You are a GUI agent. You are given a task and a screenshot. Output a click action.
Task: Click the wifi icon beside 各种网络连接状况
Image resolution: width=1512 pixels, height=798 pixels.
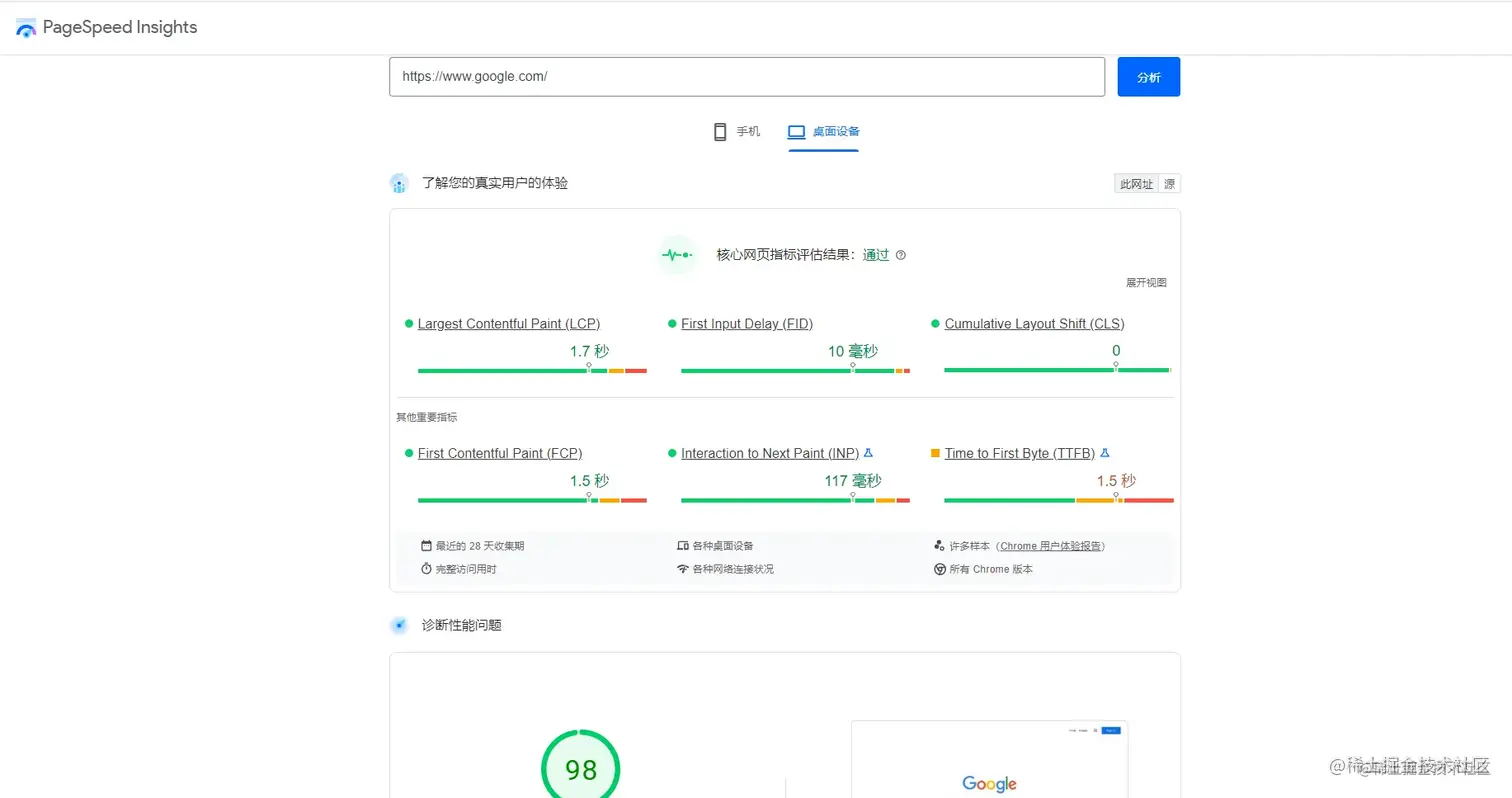(683, 569)
